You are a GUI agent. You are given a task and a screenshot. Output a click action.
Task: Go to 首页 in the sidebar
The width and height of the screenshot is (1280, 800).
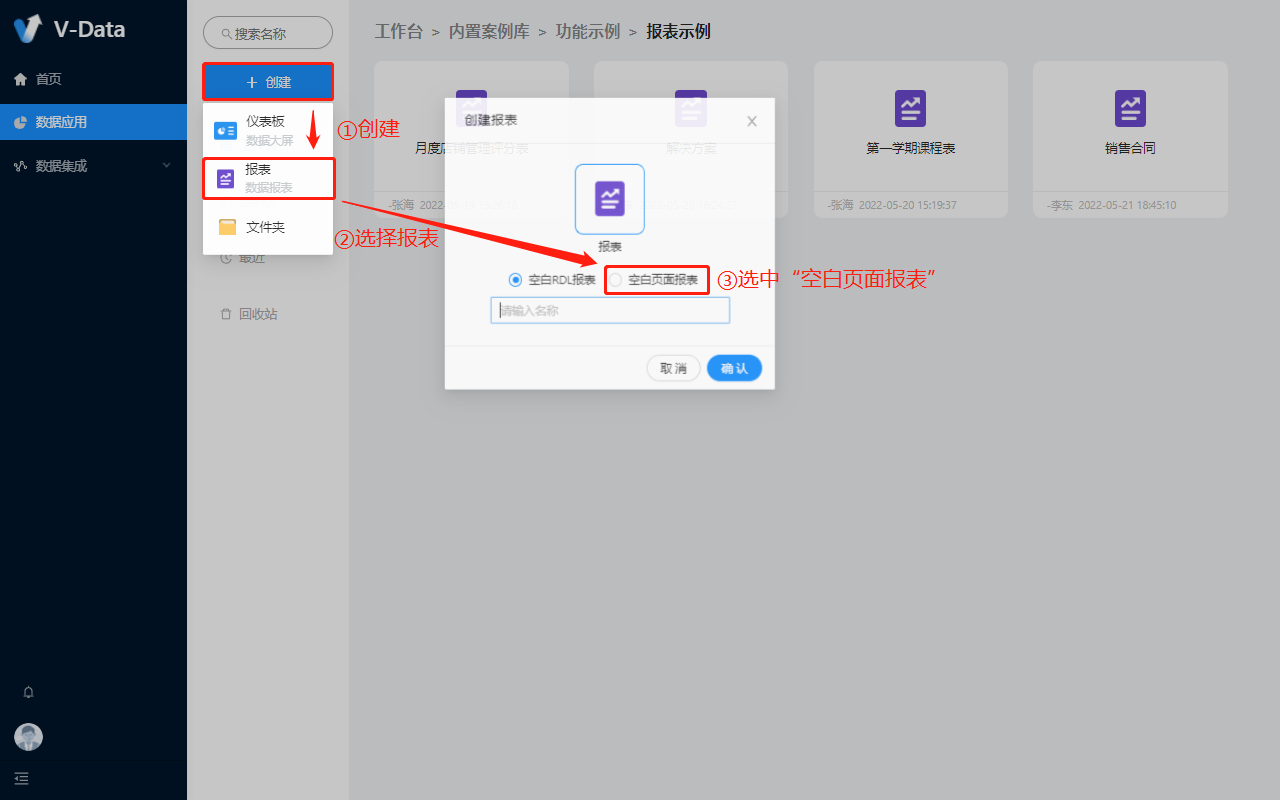point(48,79)
